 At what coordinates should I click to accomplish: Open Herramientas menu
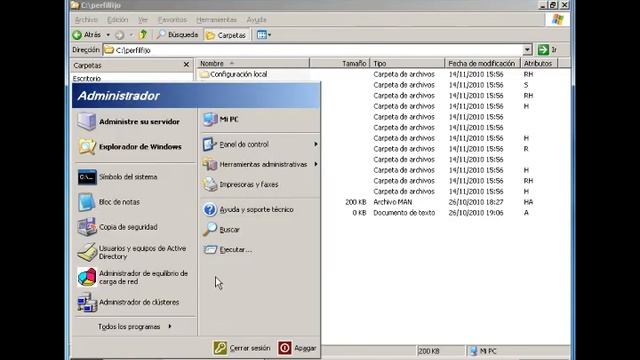tap(216, 20)
